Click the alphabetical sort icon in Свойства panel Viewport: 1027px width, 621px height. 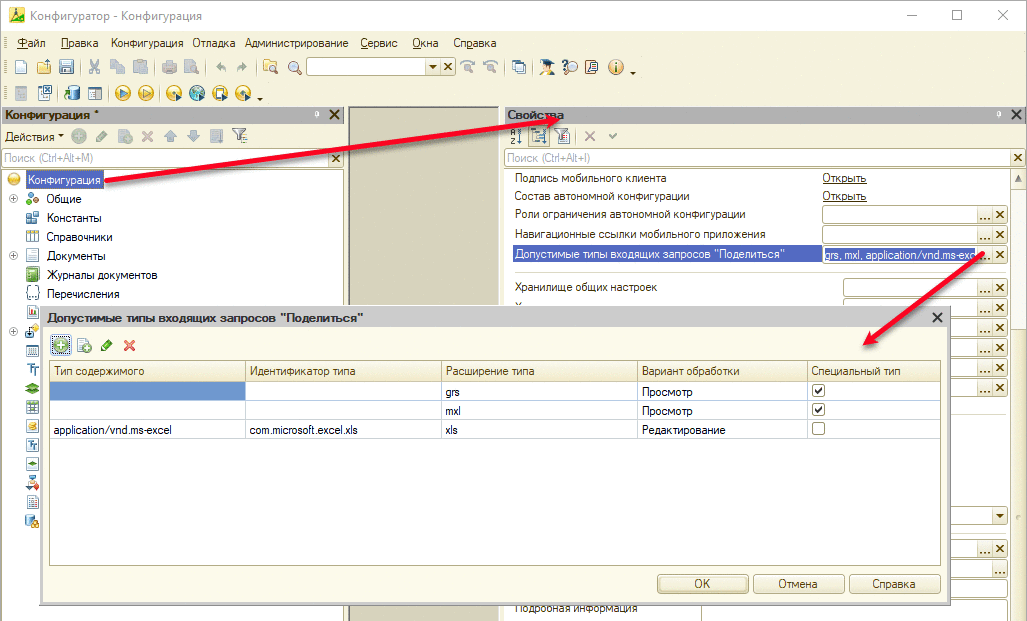pos(516,136)
